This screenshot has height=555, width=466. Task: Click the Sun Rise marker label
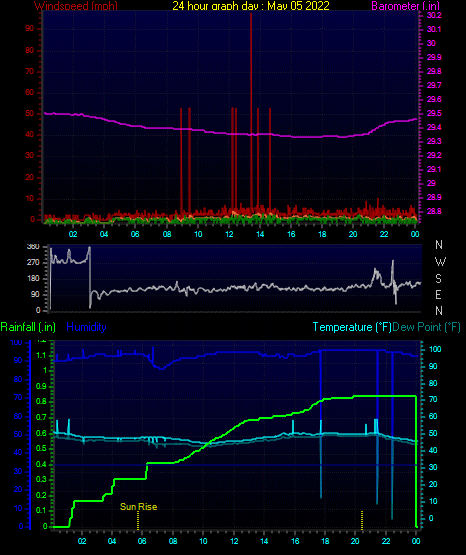click(x=138, y=507)
